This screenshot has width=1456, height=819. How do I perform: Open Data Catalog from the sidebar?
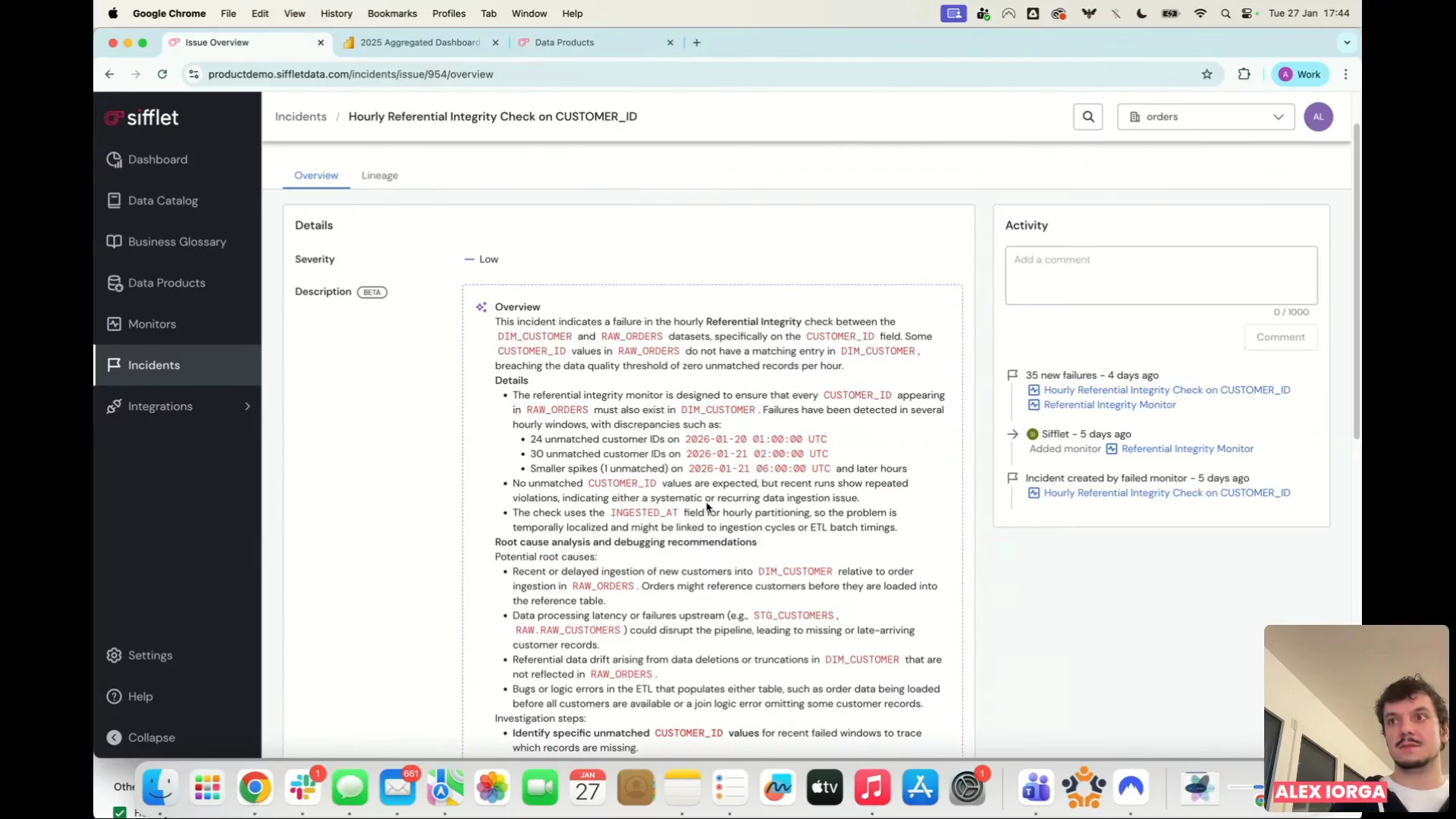click(x=162, y=201)
